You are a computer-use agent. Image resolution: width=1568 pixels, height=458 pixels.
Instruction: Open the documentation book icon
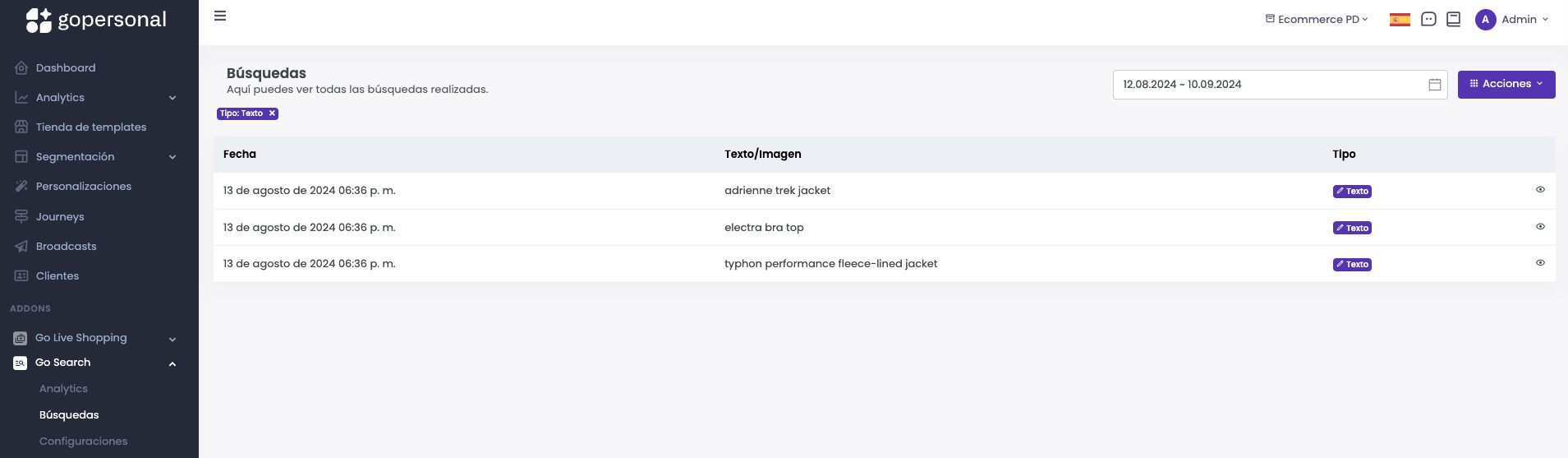click(x=1453, y=19)
